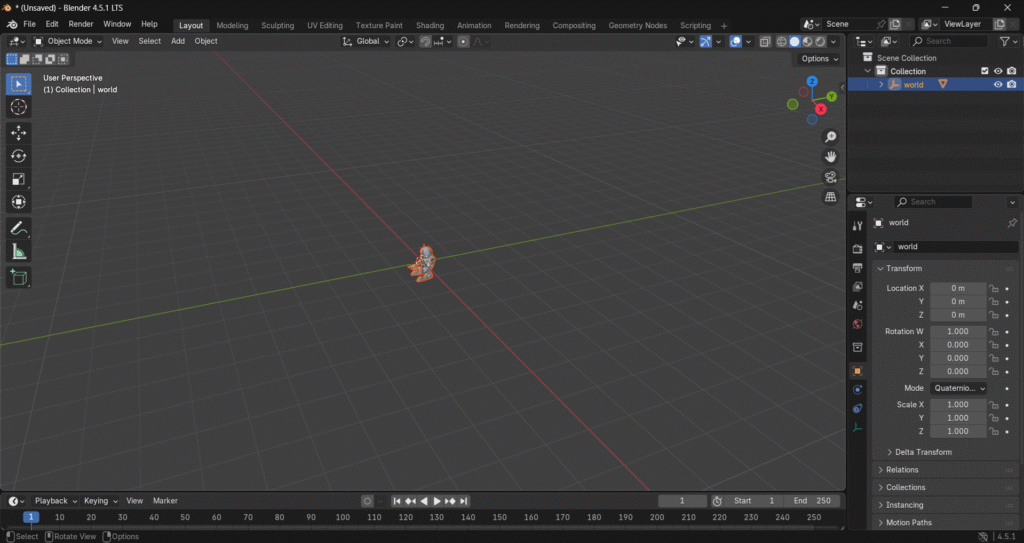This screenshot has height=543, width=1024.
Task: Open the Output properties tab
Action: (857, 267)
